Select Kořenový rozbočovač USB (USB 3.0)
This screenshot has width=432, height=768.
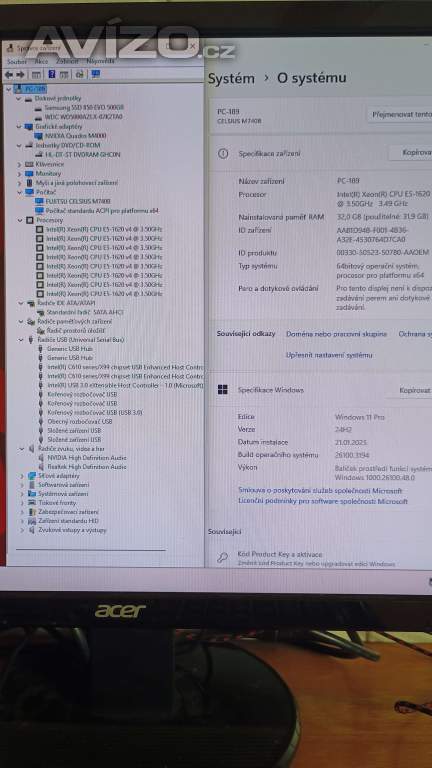[x=95, y=412]
